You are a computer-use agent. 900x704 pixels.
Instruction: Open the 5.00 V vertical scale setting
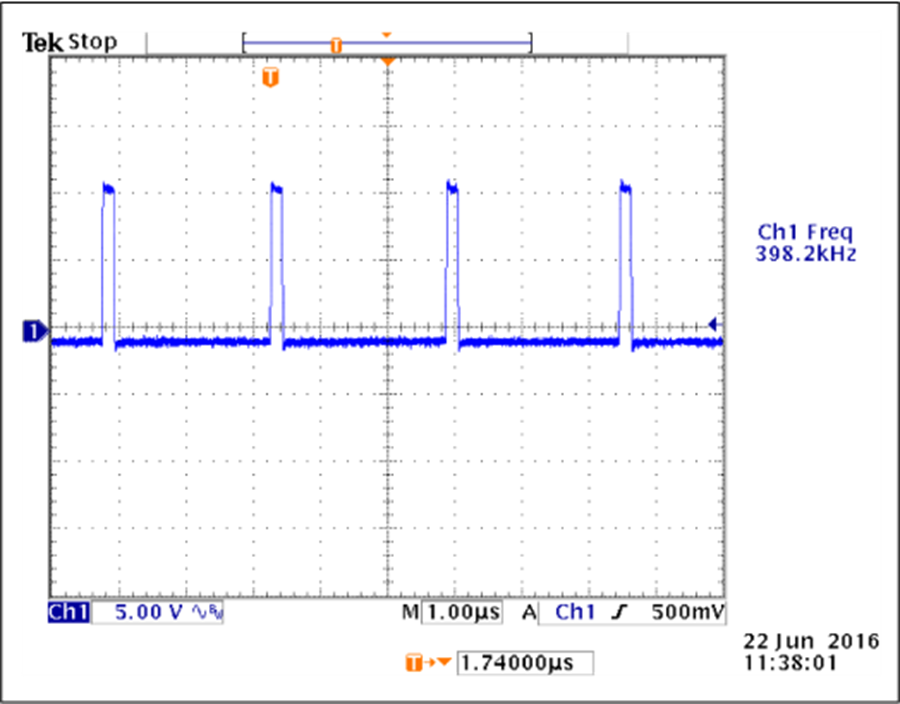pos(149,612)
